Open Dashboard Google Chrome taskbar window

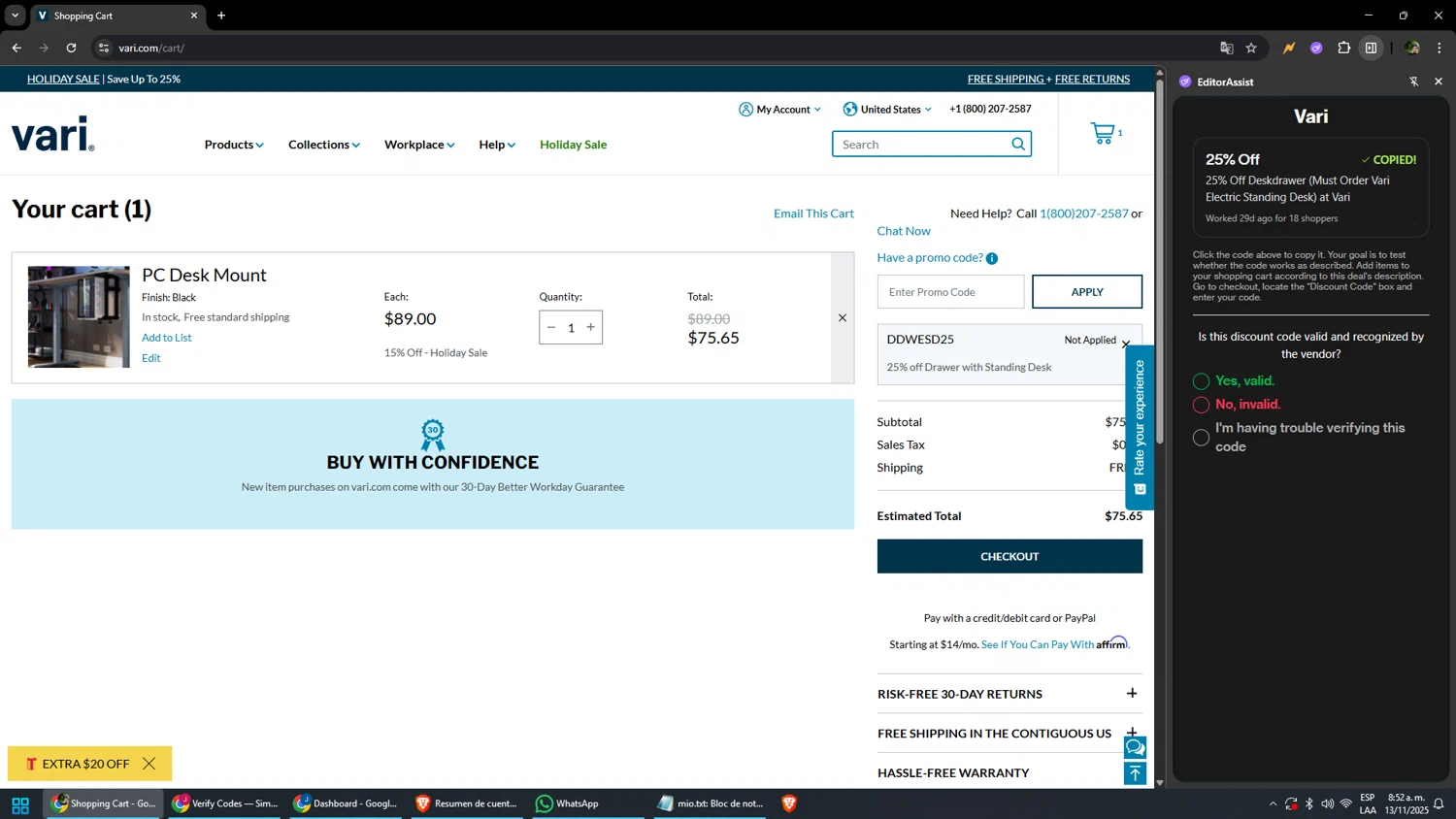[346, 803]
